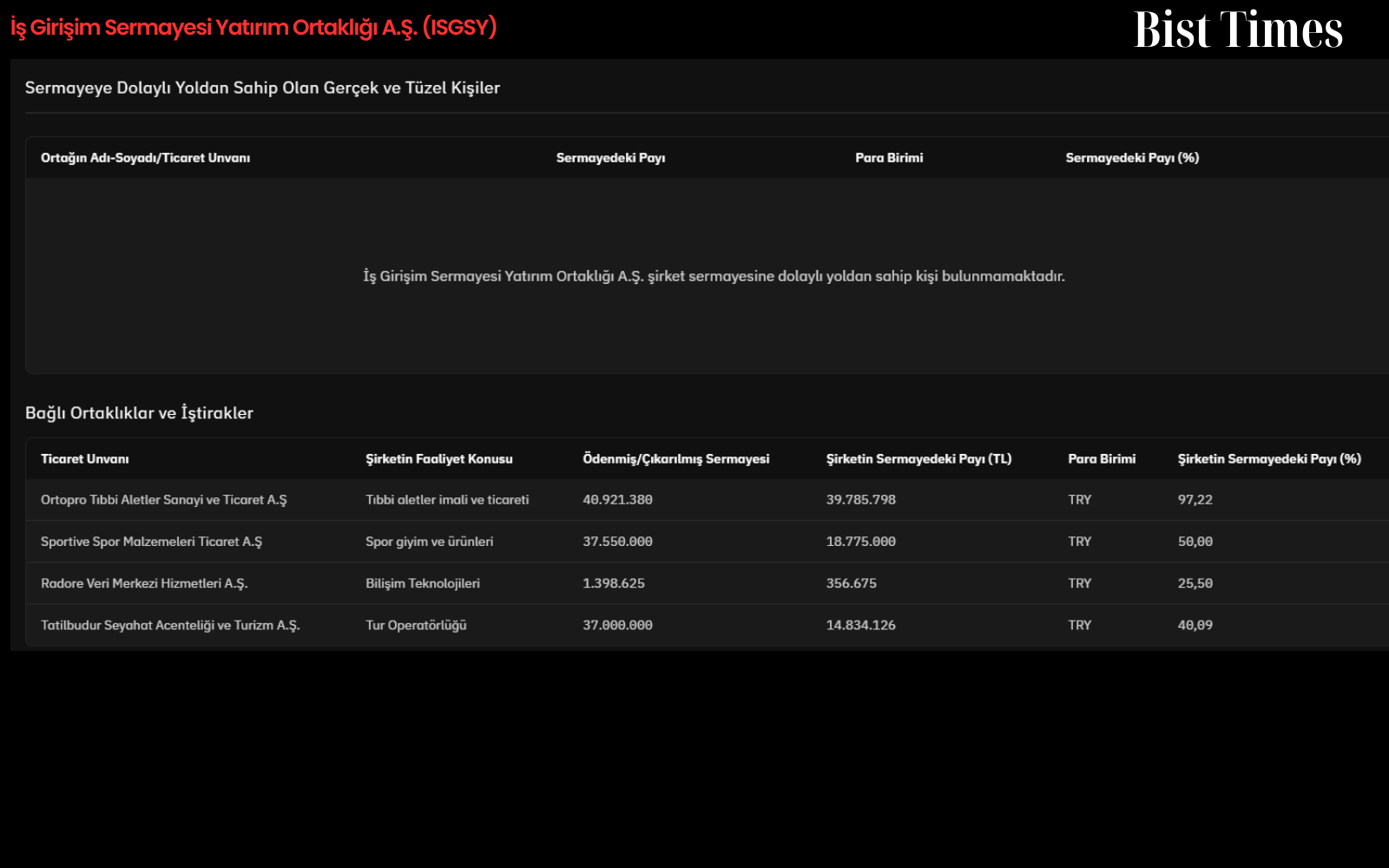Click the Şirketin Sermayedeki Payı (%) header
This screenshot has height=868, width=1389.
click(x=1269, y=459)
